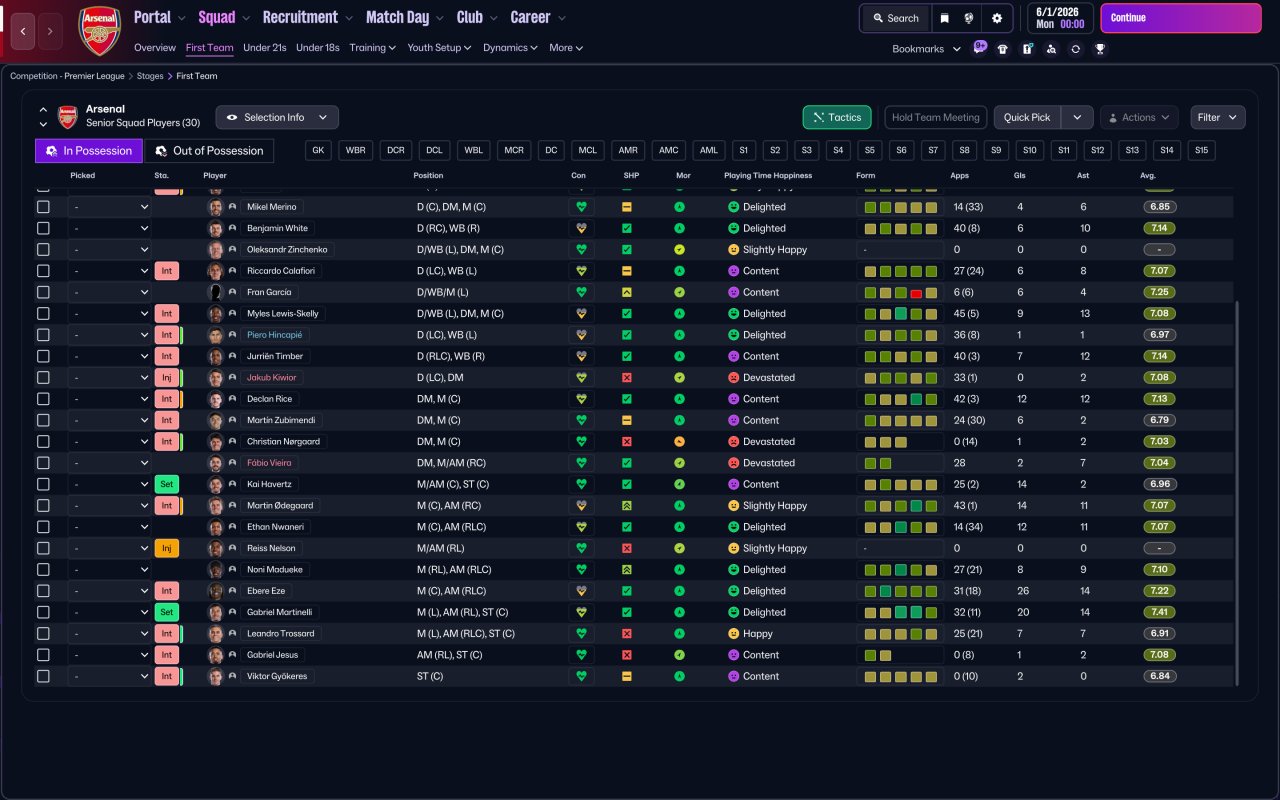Viewport: 1280px width, 800px height.
Task: Open the Recruitment menu
Action: click(x=307, y=17)
